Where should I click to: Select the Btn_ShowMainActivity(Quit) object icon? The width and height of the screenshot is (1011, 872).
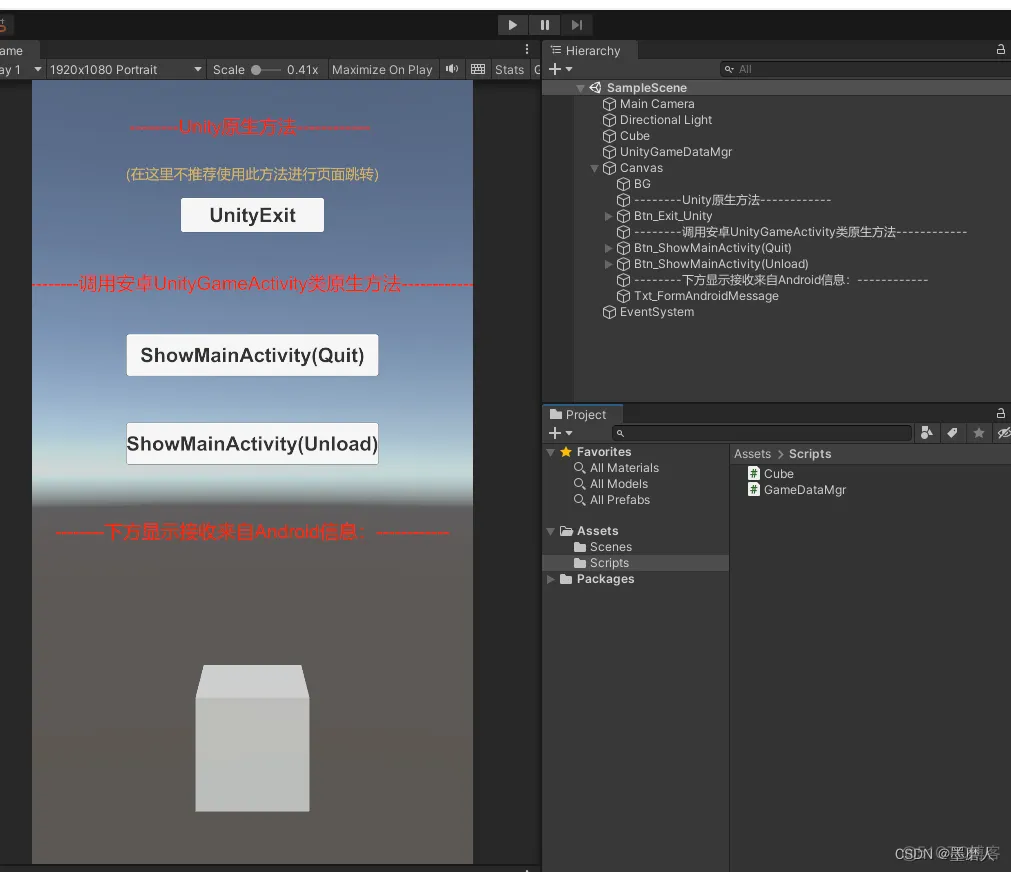623,248
